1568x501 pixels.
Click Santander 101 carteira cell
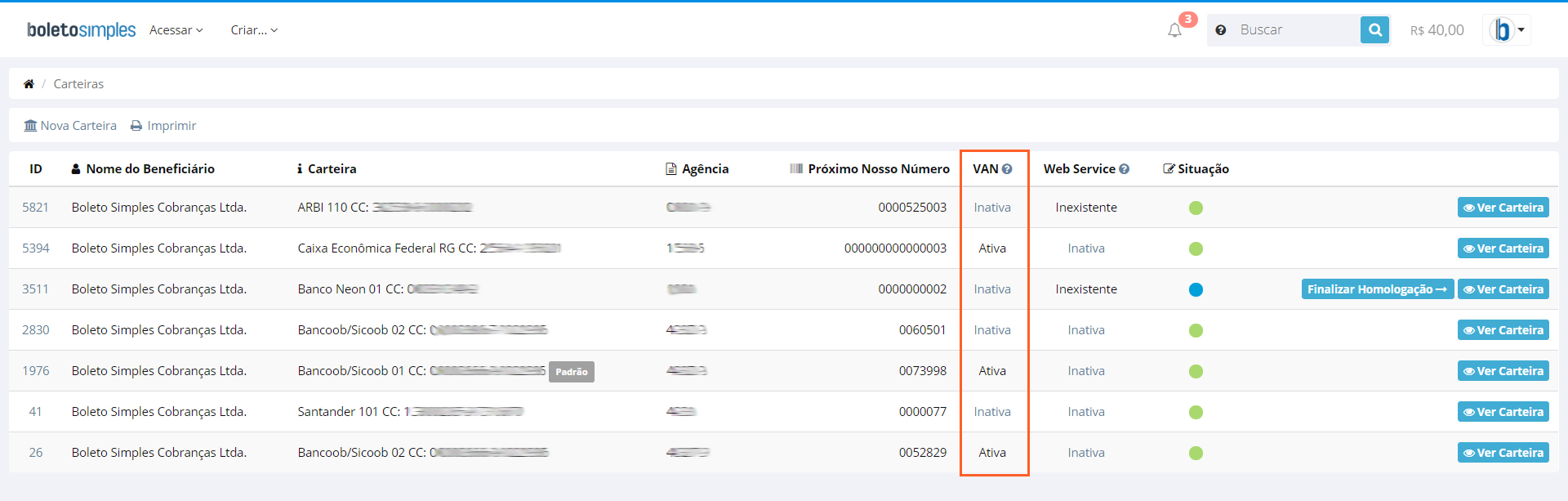tap(410, 412)
